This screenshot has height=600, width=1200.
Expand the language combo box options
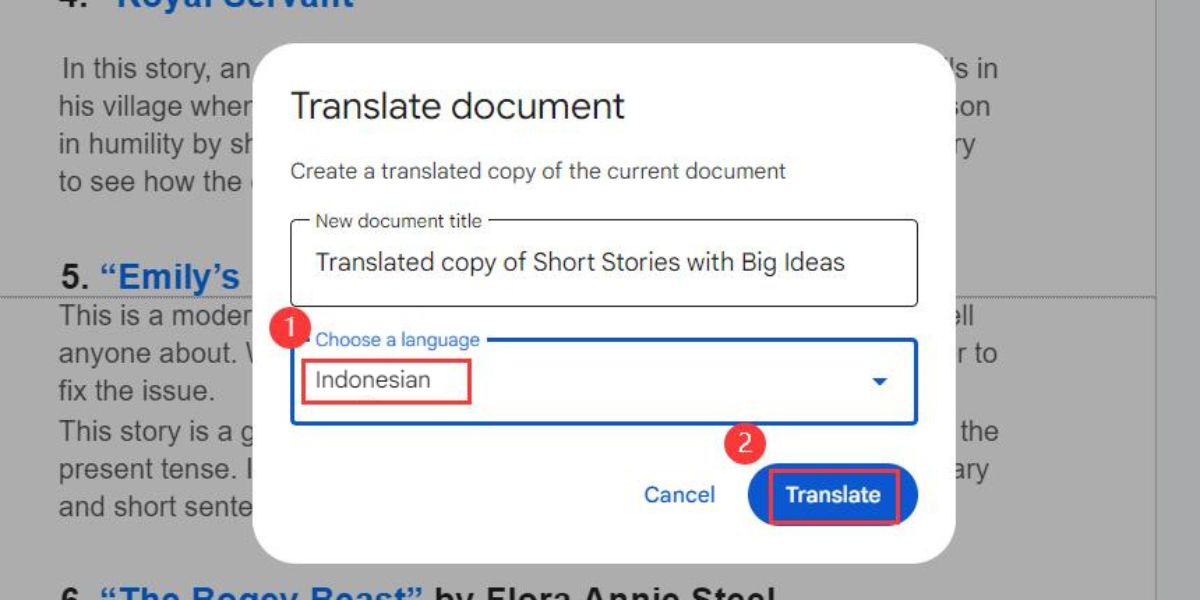[879, 381]
